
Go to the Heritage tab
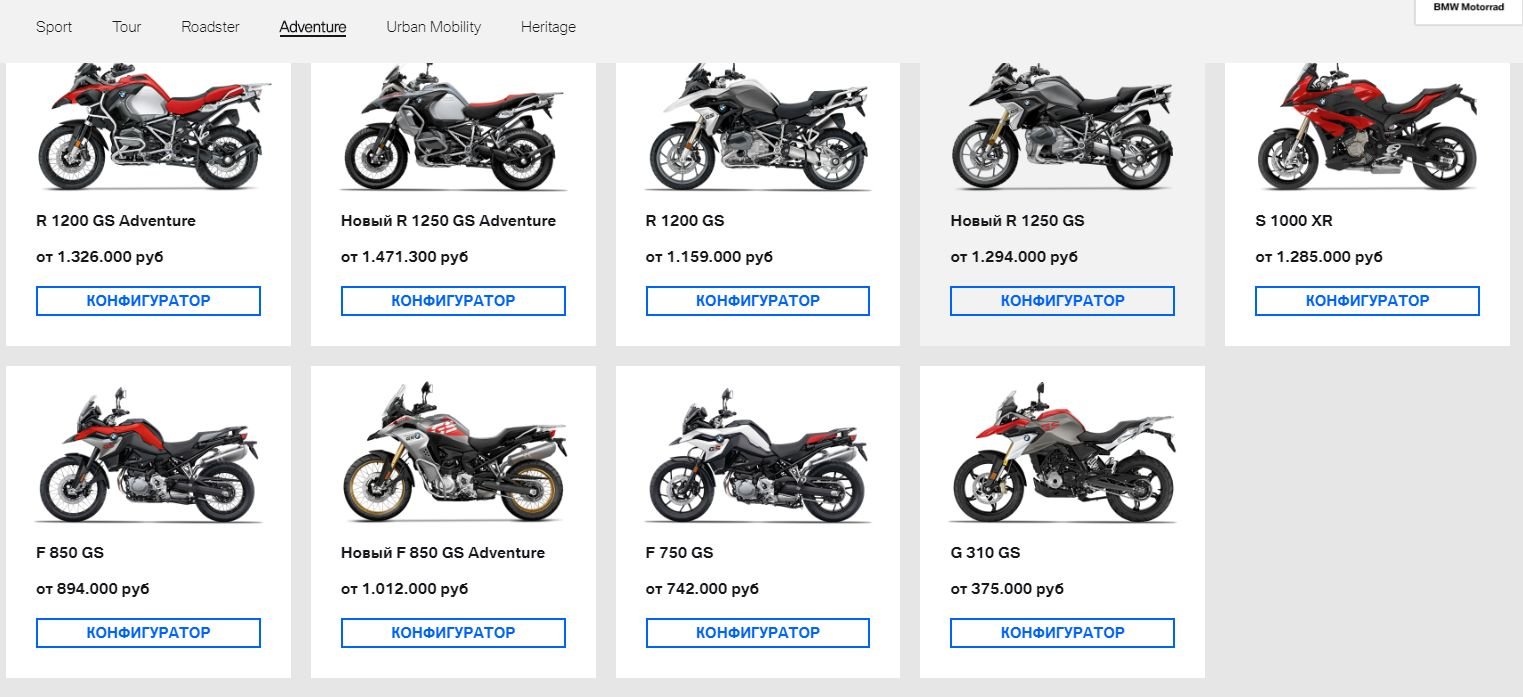click(548, 27)
